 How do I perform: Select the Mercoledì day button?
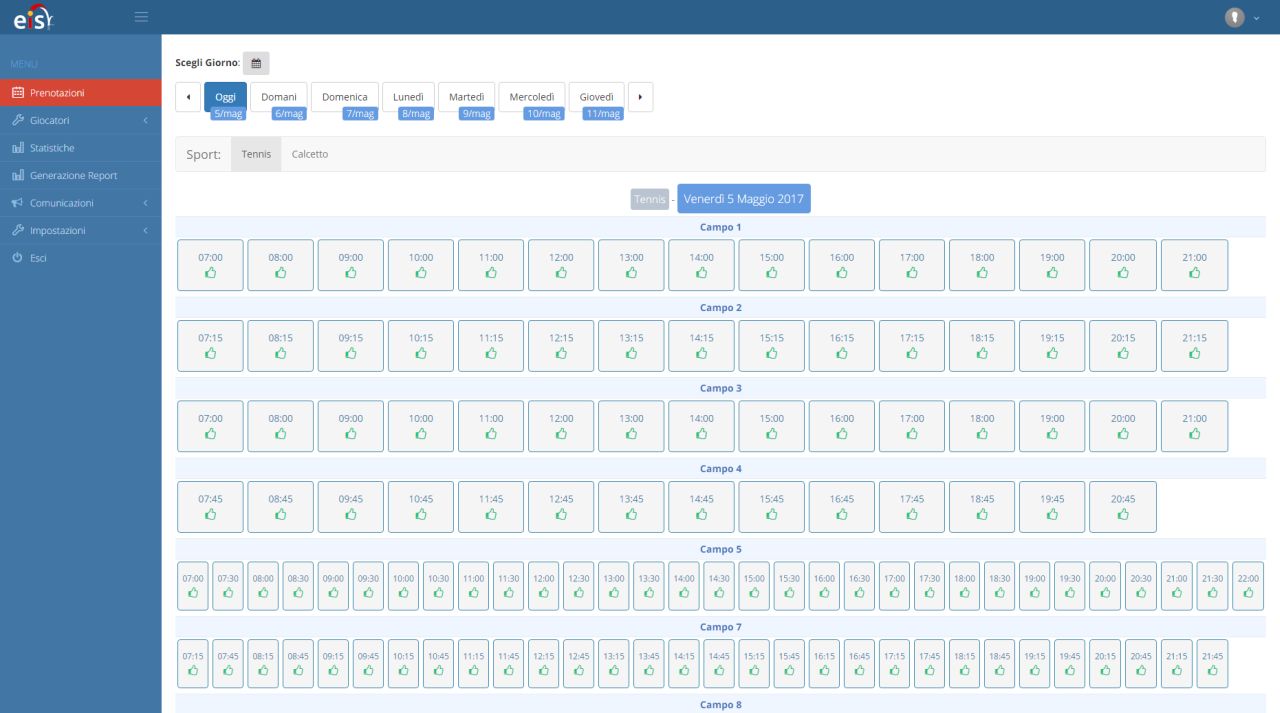tap(532, 97)
